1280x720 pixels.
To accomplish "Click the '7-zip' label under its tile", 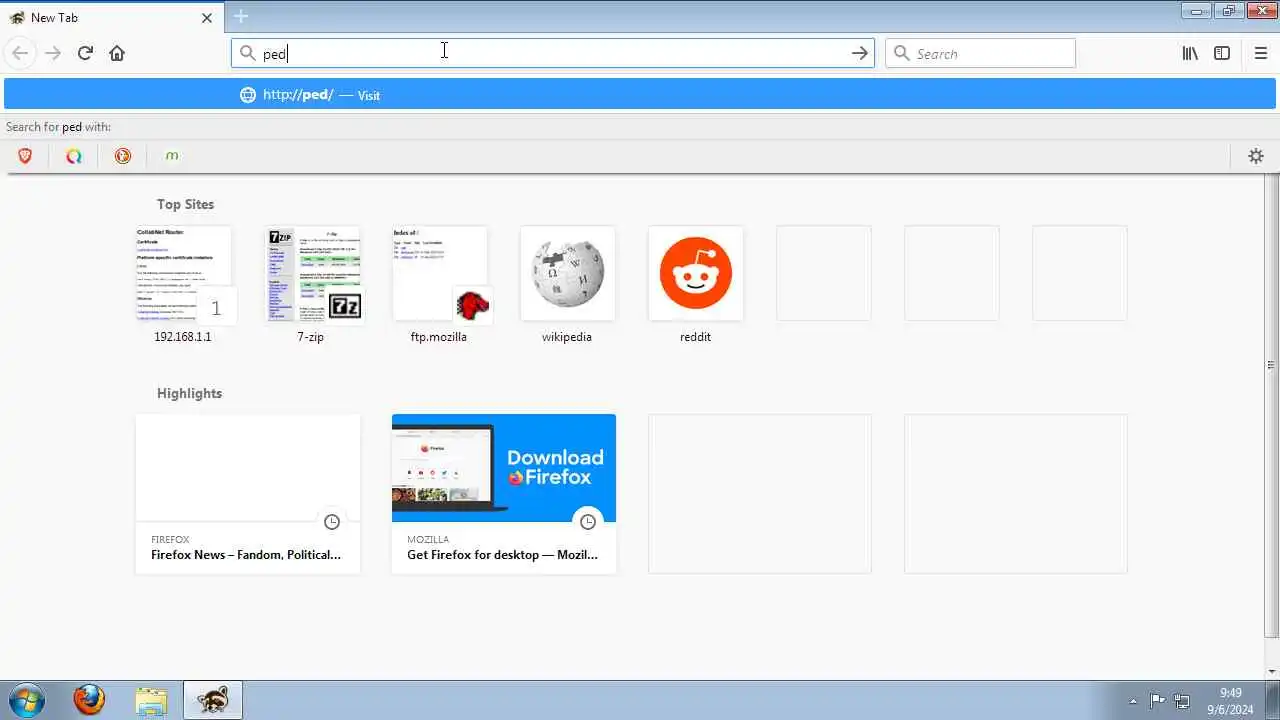I will click(x=311, y=337).
